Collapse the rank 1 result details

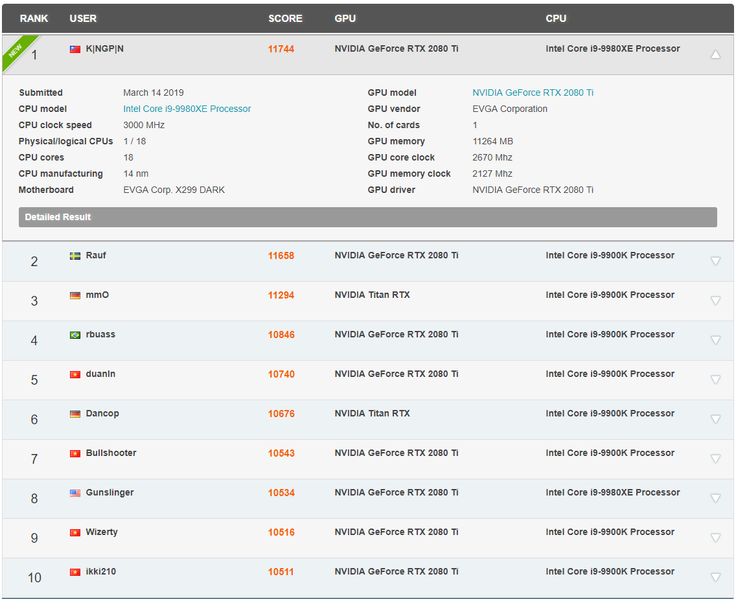715,55
